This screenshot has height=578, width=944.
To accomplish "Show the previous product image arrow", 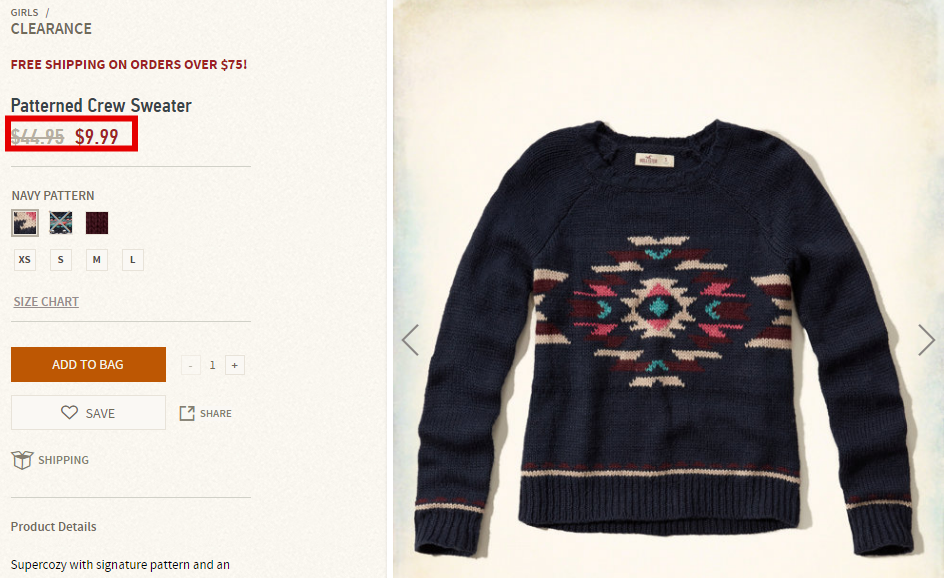I will tap(410, 340).
